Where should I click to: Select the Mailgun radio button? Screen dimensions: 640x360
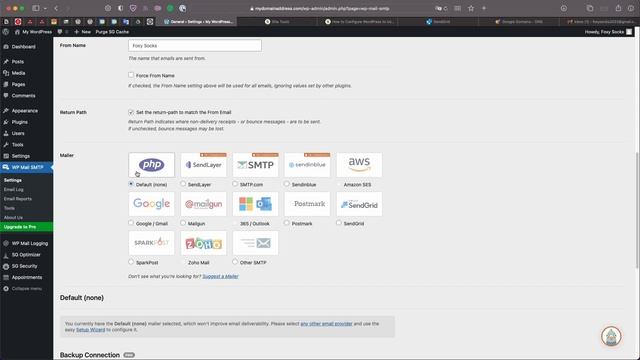tap(183, 223)
